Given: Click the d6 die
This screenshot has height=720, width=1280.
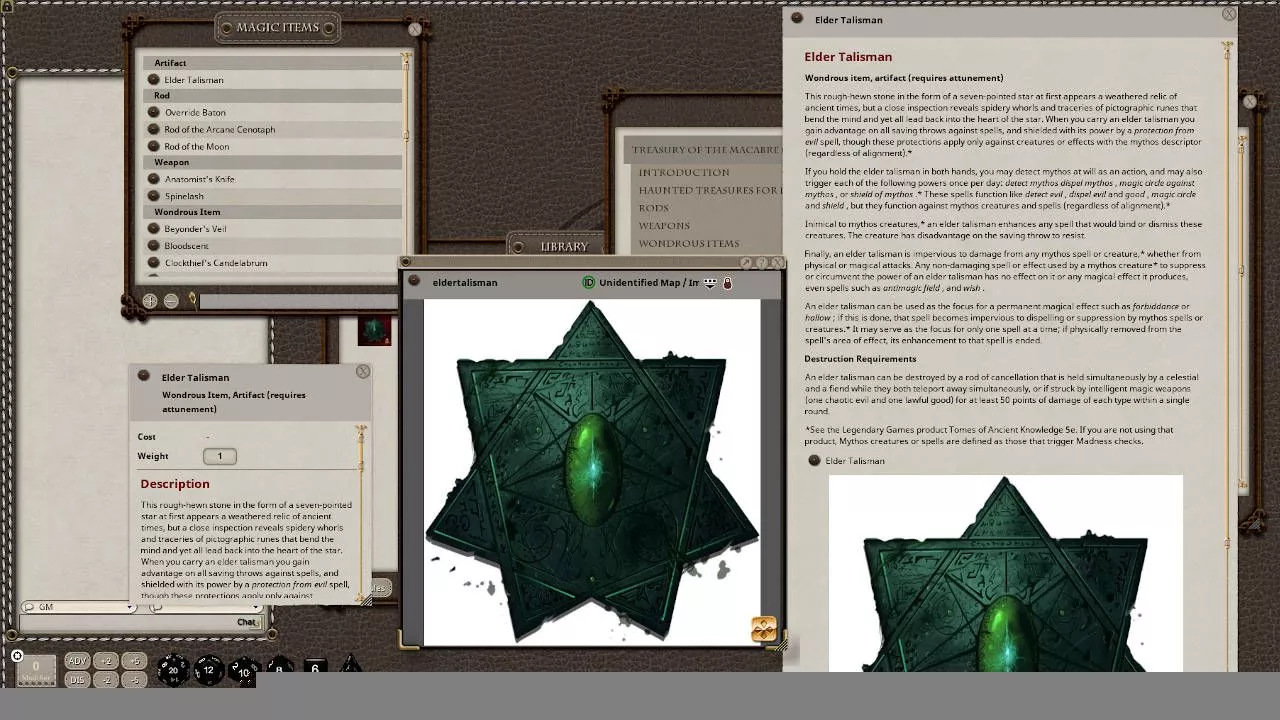Looking at the screenshot, I should [x=315, y=667].
